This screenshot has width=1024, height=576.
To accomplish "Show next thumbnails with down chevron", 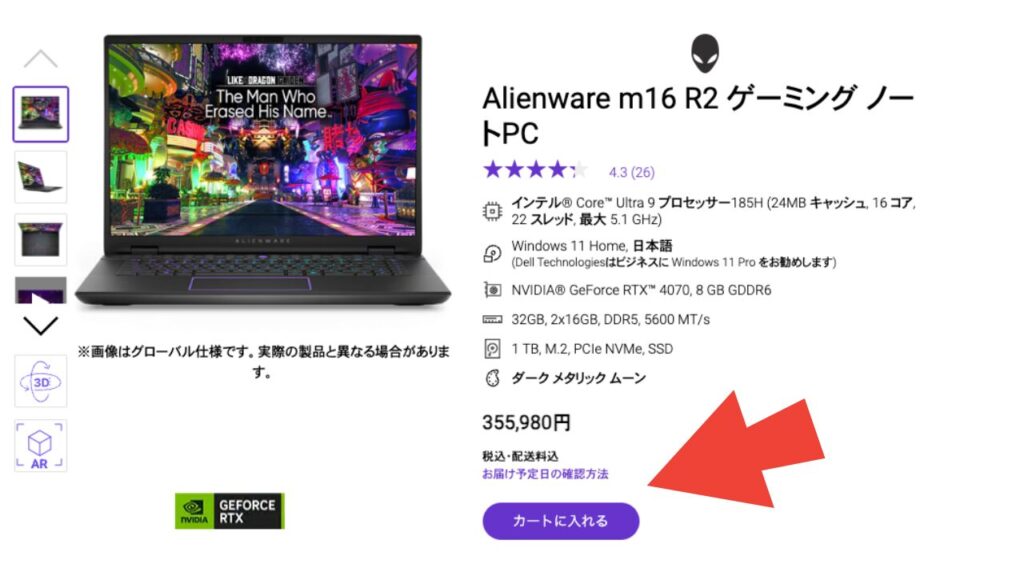I will (40, 325).
